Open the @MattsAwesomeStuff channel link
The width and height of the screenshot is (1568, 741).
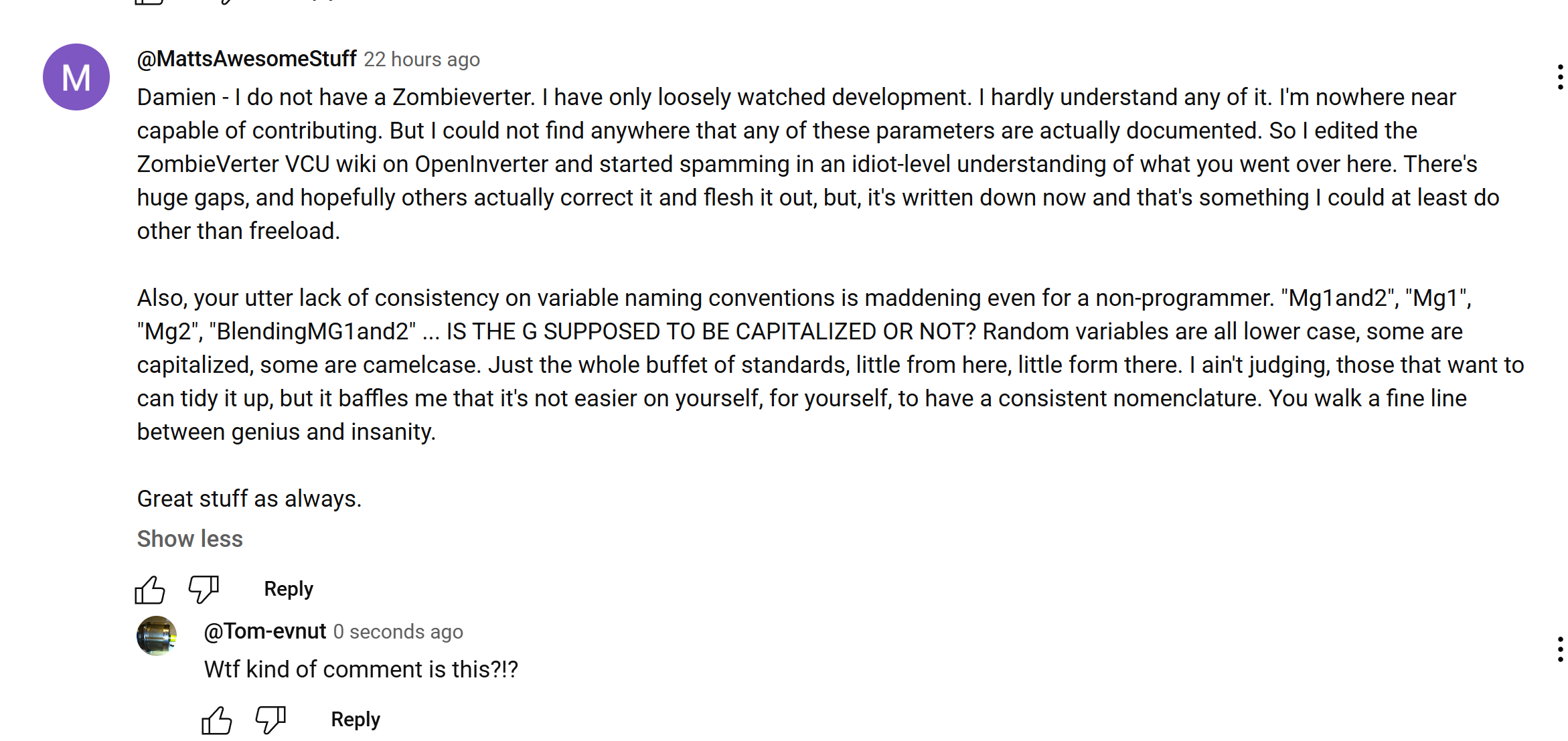click(x=246, y=59)
